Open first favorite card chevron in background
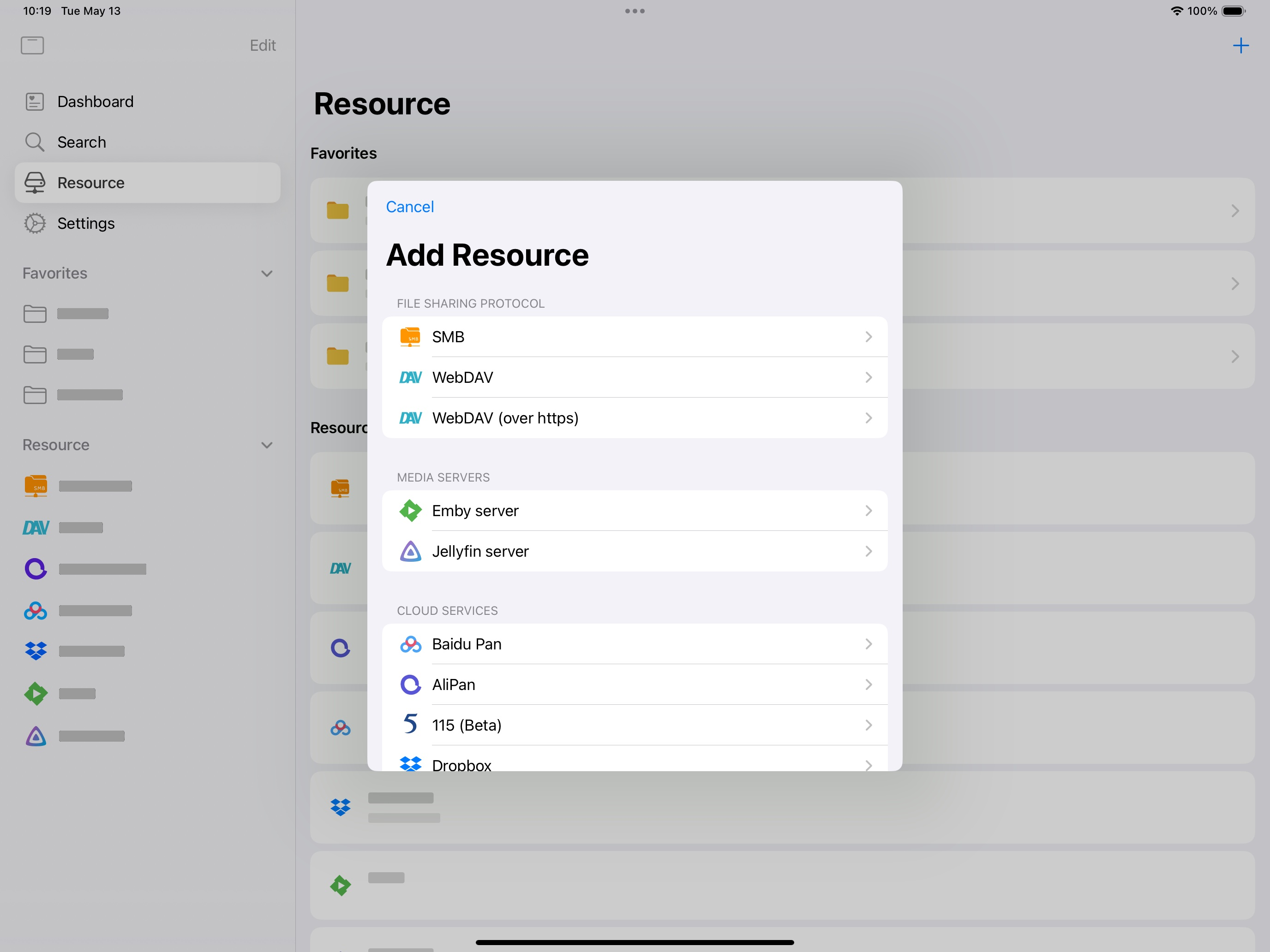 pyautogui.click(x=1235, y=211)
